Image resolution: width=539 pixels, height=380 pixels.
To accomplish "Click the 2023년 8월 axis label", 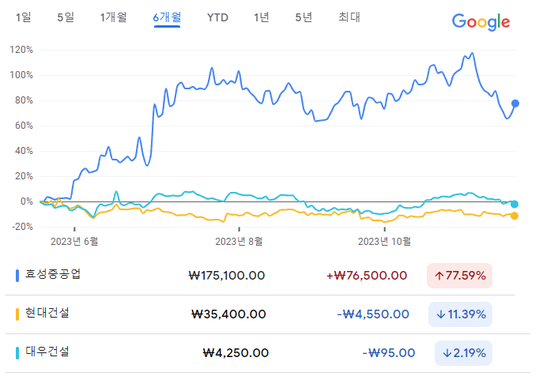I will [239, 242].
